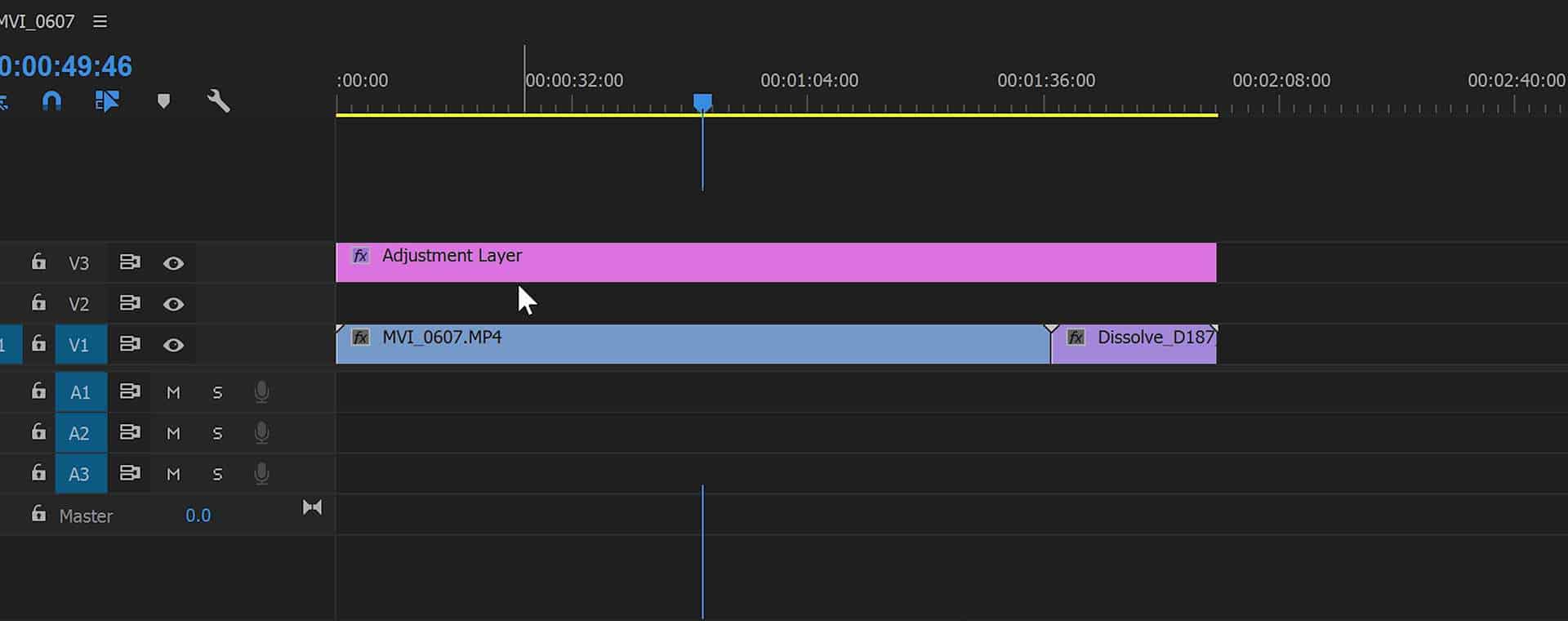Toggle target track V1 button
1568x621 pixels.
[x=81, y=345]
